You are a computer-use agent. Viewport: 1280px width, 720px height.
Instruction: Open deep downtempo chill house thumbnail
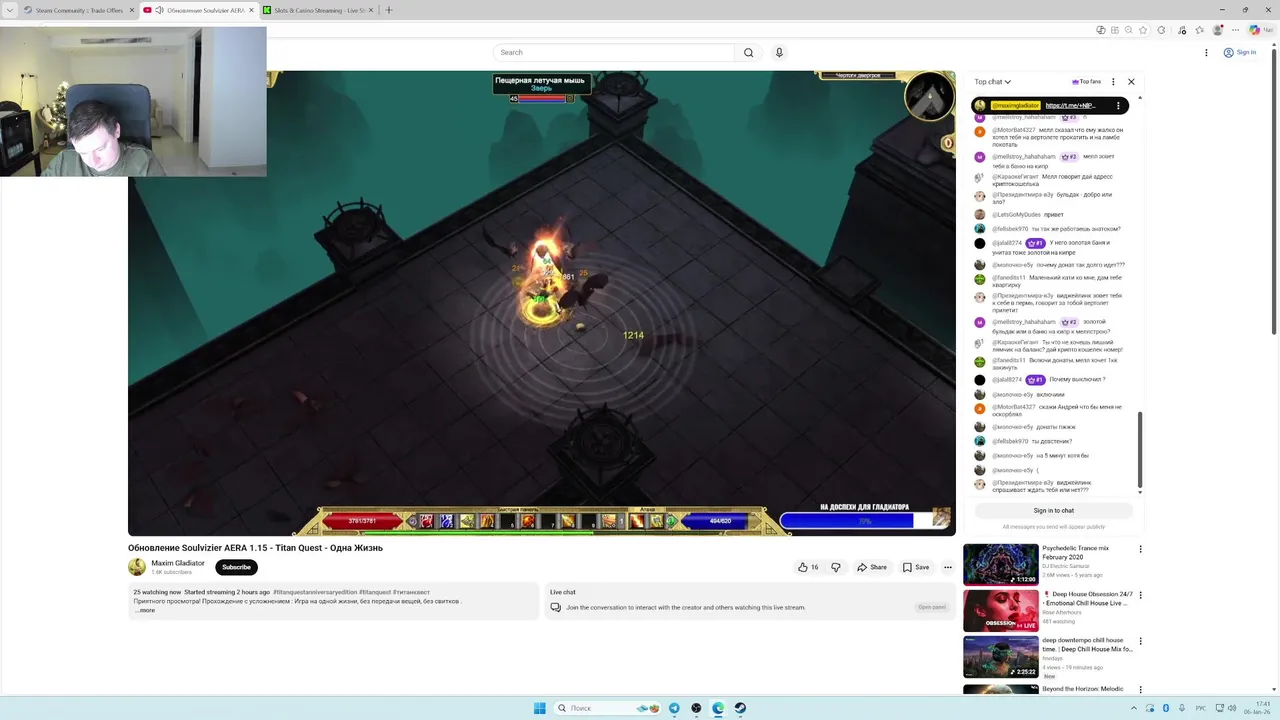pyautogui.click(x=1000, y=656)
